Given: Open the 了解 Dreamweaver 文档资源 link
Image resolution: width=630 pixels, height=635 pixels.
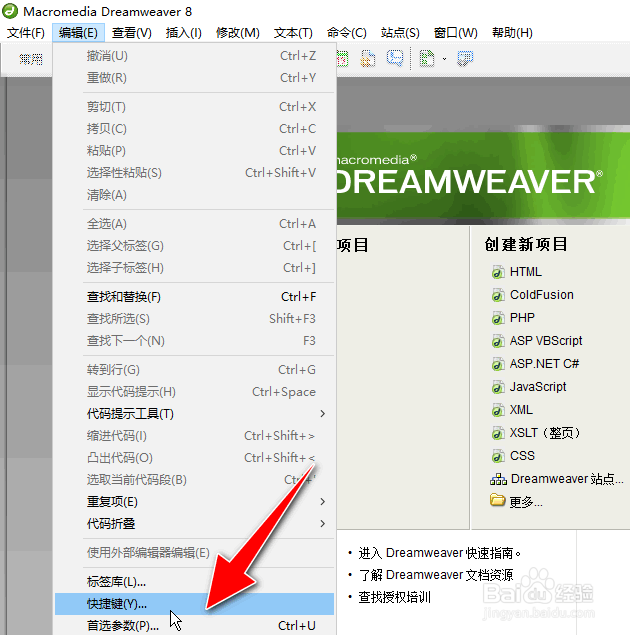Looking at the screenshot, I should pos(436,575).
